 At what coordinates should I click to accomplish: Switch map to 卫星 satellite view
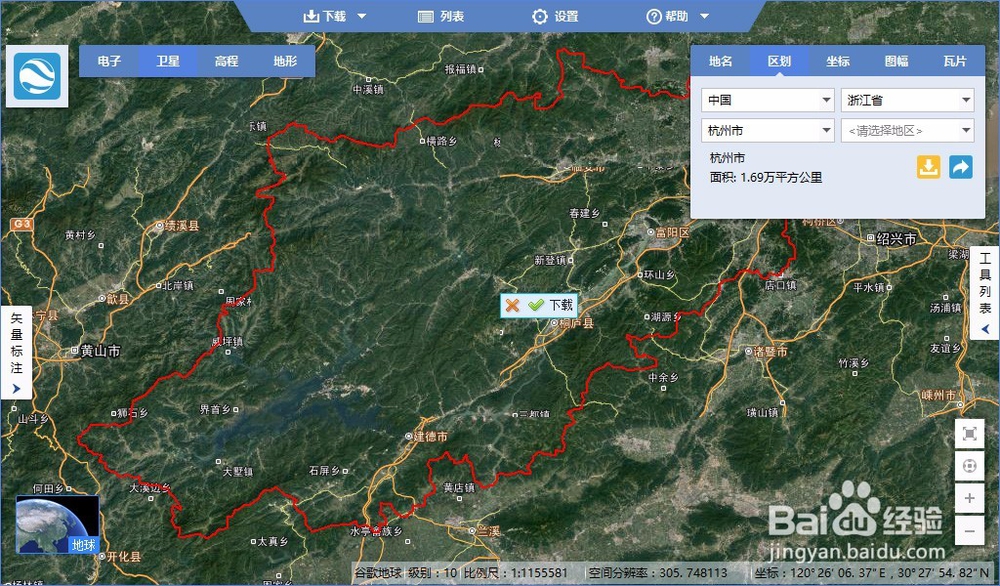[x=167, y=61]
